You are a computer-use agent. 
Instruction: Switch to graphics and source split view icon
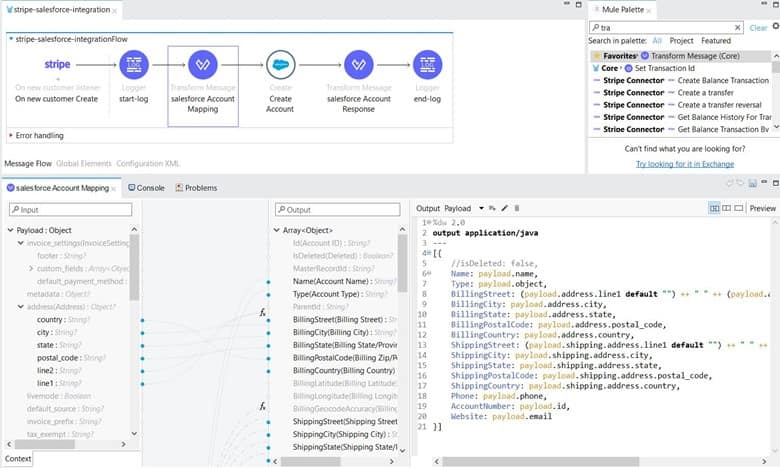(714, 208)
